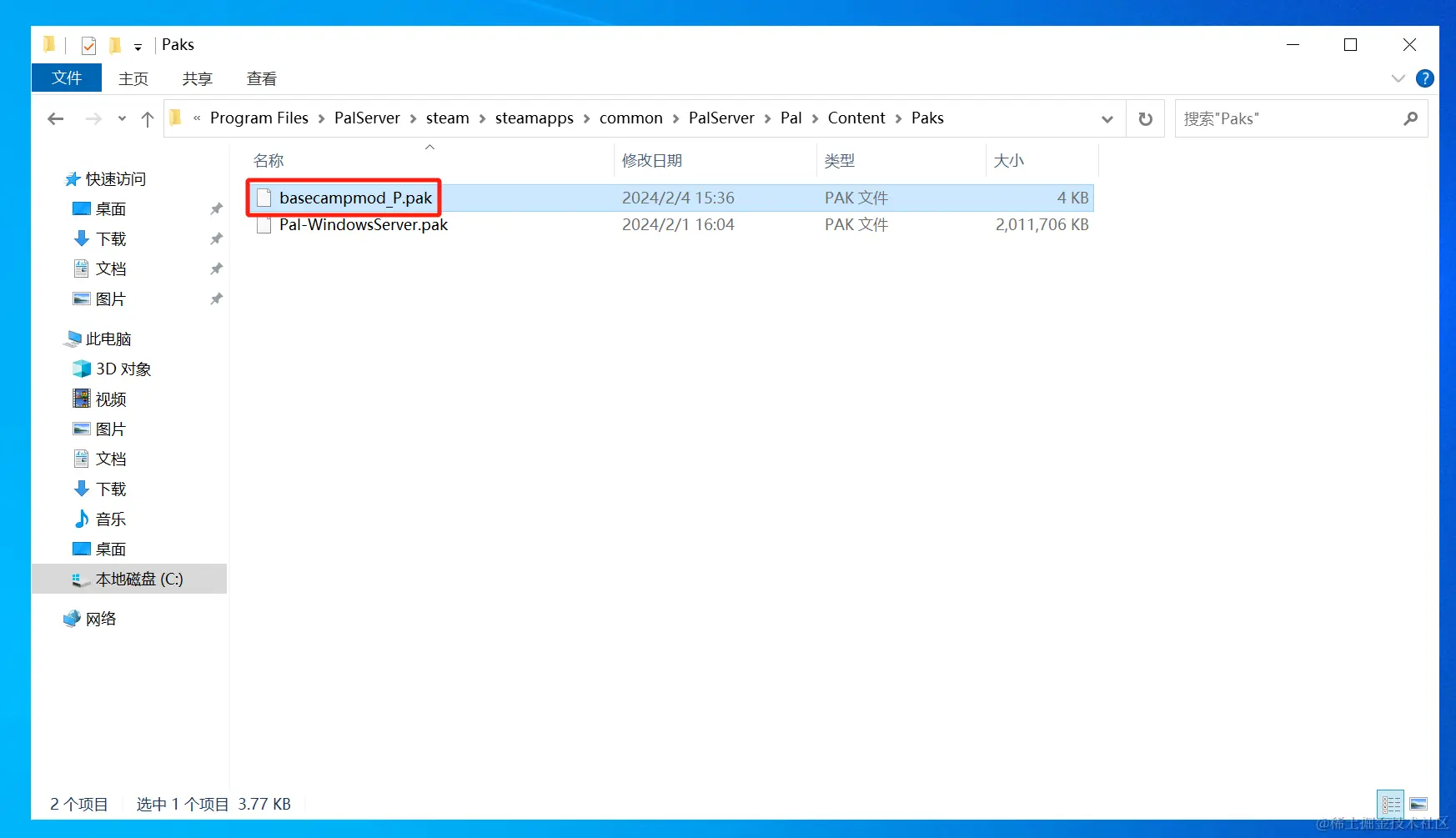Navigate to steam breadcrumb segment
Viewport: 1456px width, 838px height.
[x=448, y=118]
